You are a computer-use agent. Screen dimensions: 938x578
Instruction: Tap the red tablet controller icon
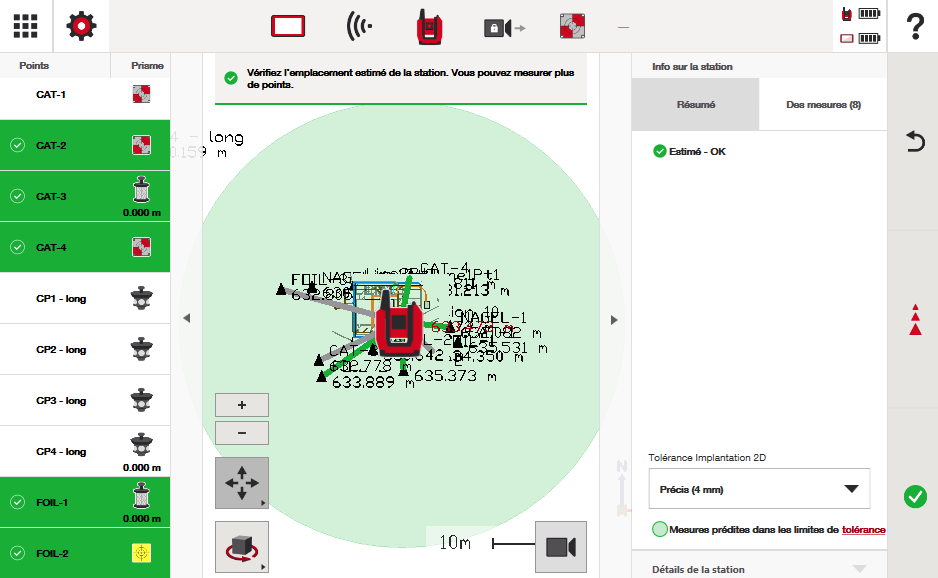coord(288,27)
